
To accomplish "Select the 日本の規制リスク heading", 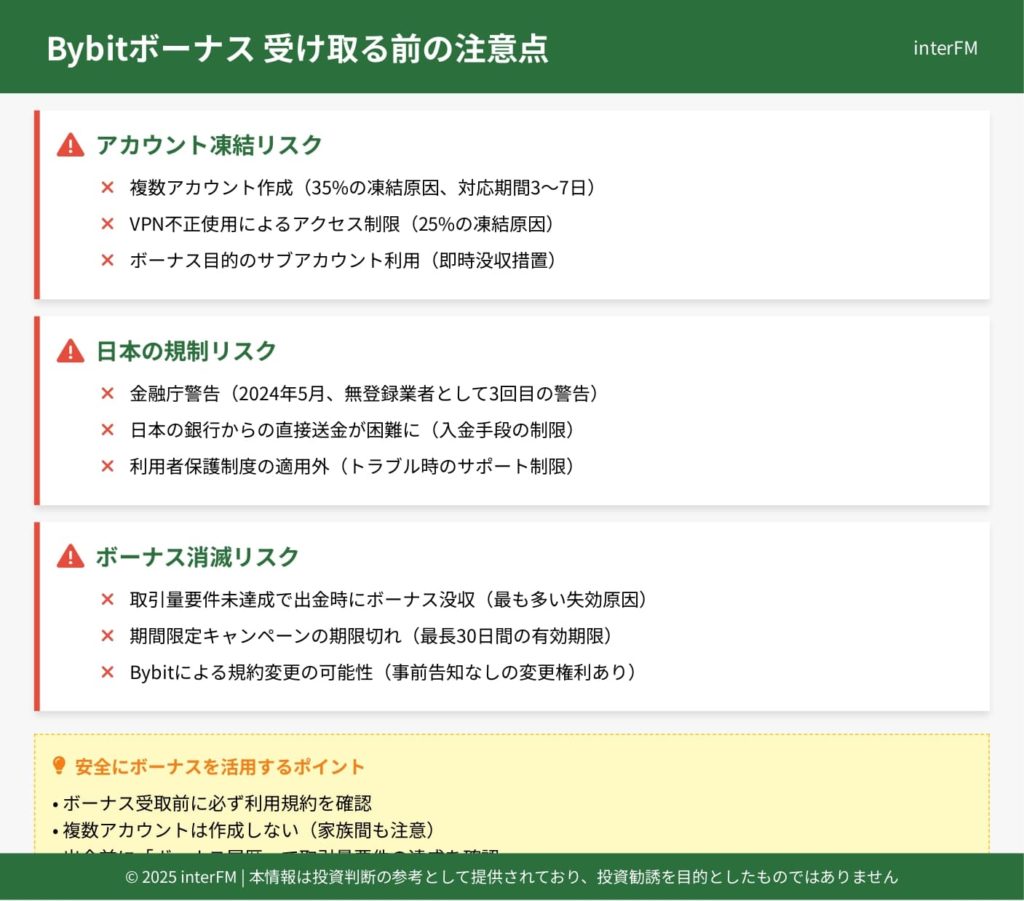I will tap(186, 351).
